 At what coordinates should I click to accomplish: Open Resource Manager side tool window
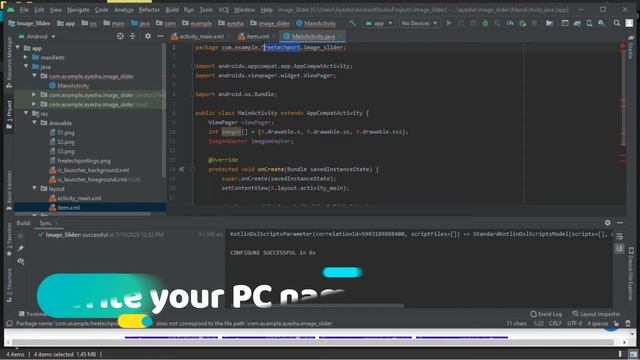9,62
